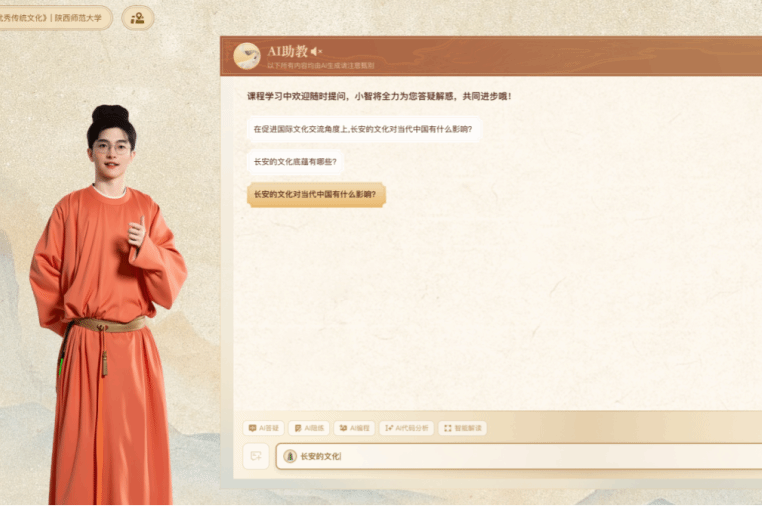Open AI代码分析 from the toolbar
Image resolution: width=762 pixels, height=507 pixels.
pyautogui.click(x=406, y=428)
